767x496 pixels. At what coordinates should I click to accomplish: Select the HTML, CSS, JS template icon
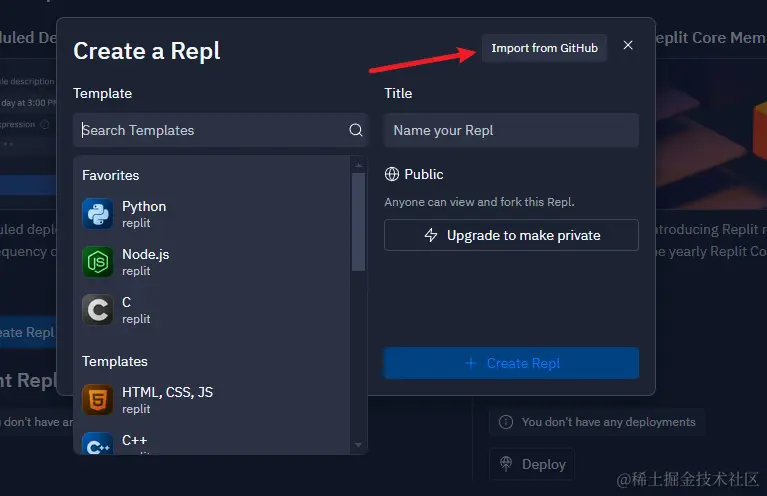pyautogui.click(x=98, y=400)
